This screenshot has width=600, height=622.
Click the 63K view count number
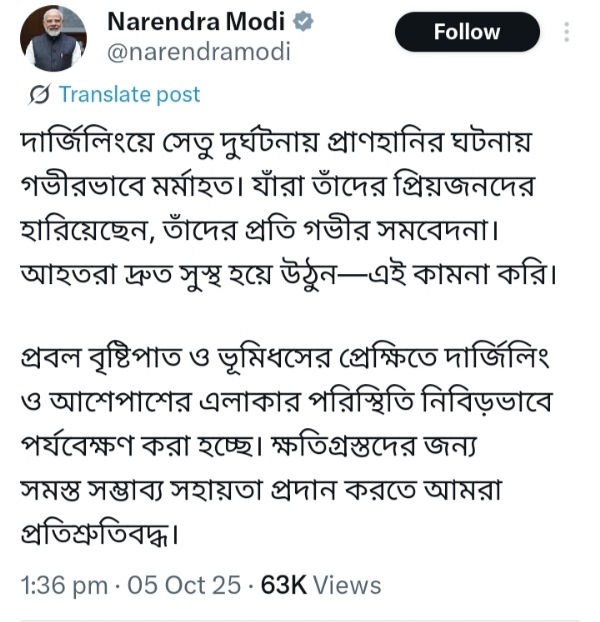coord(283,585)
